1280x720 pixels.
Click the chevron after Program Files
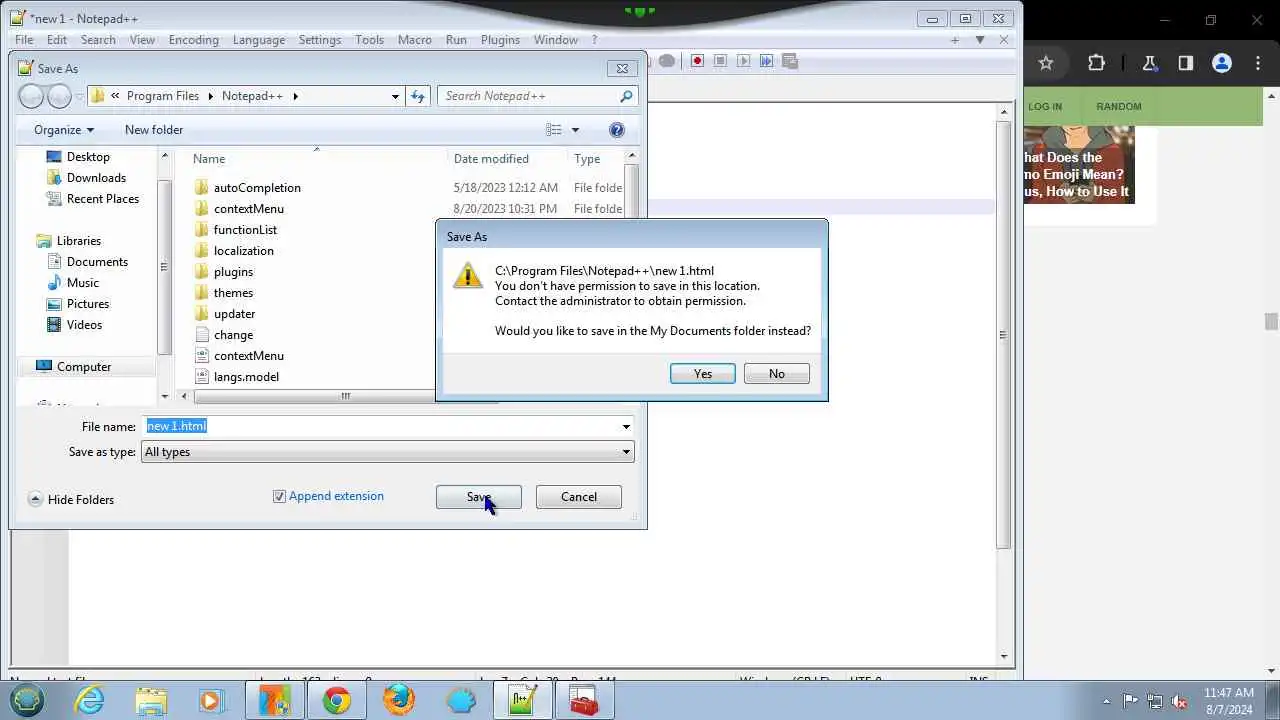(x=210, y=96)
